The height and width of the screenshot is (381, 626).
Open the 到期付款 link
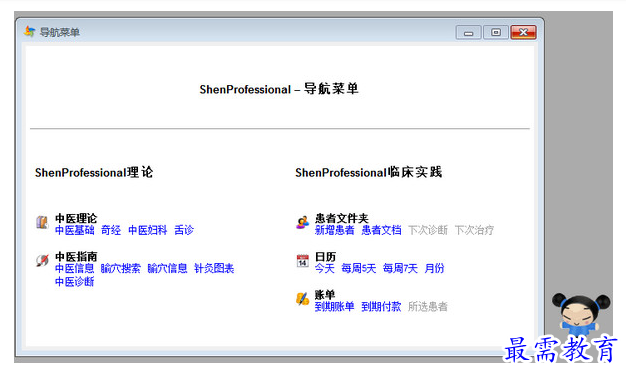pos(381,307)
